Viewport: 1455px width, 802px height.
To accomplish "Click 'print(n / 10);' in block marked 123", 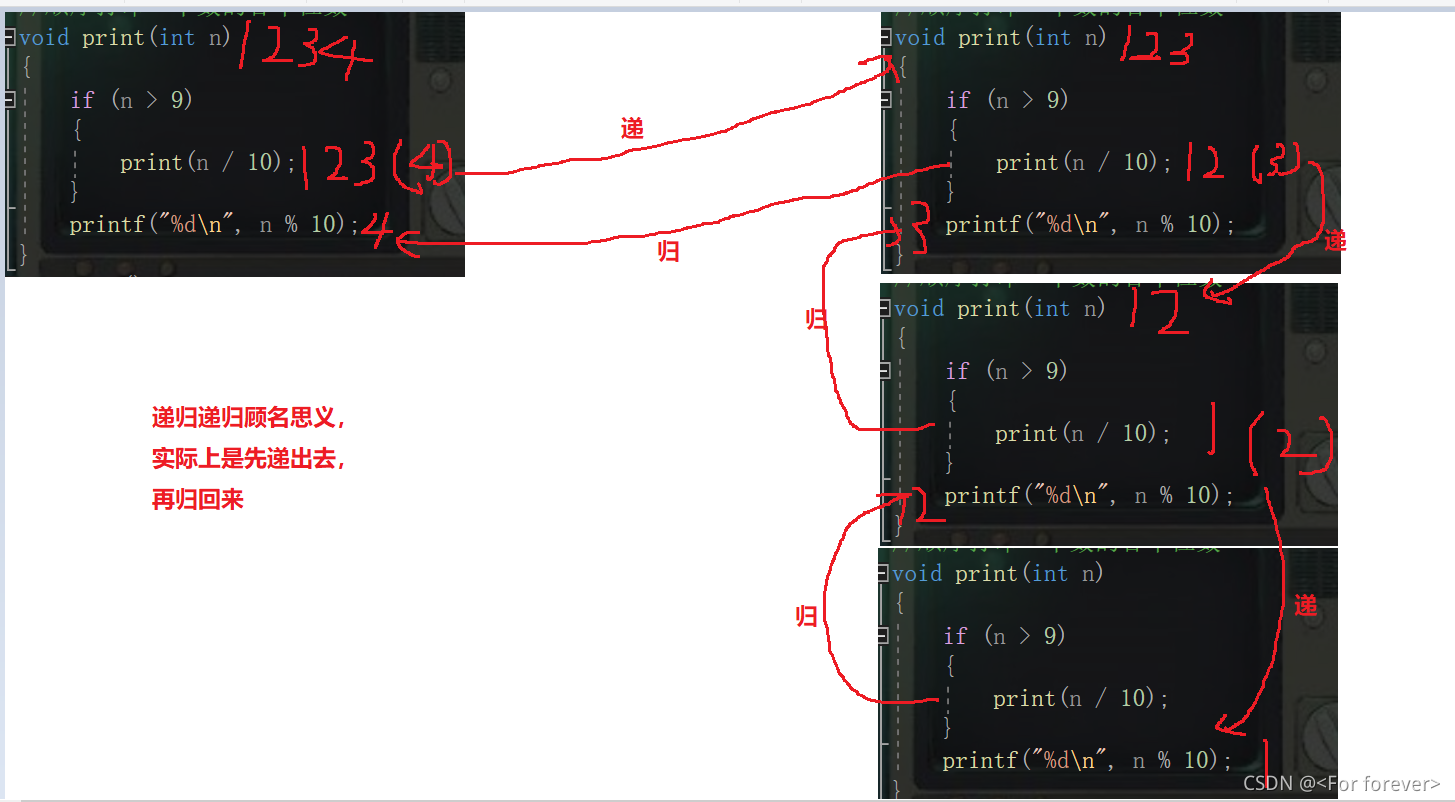I will [x=1084, y=162].
